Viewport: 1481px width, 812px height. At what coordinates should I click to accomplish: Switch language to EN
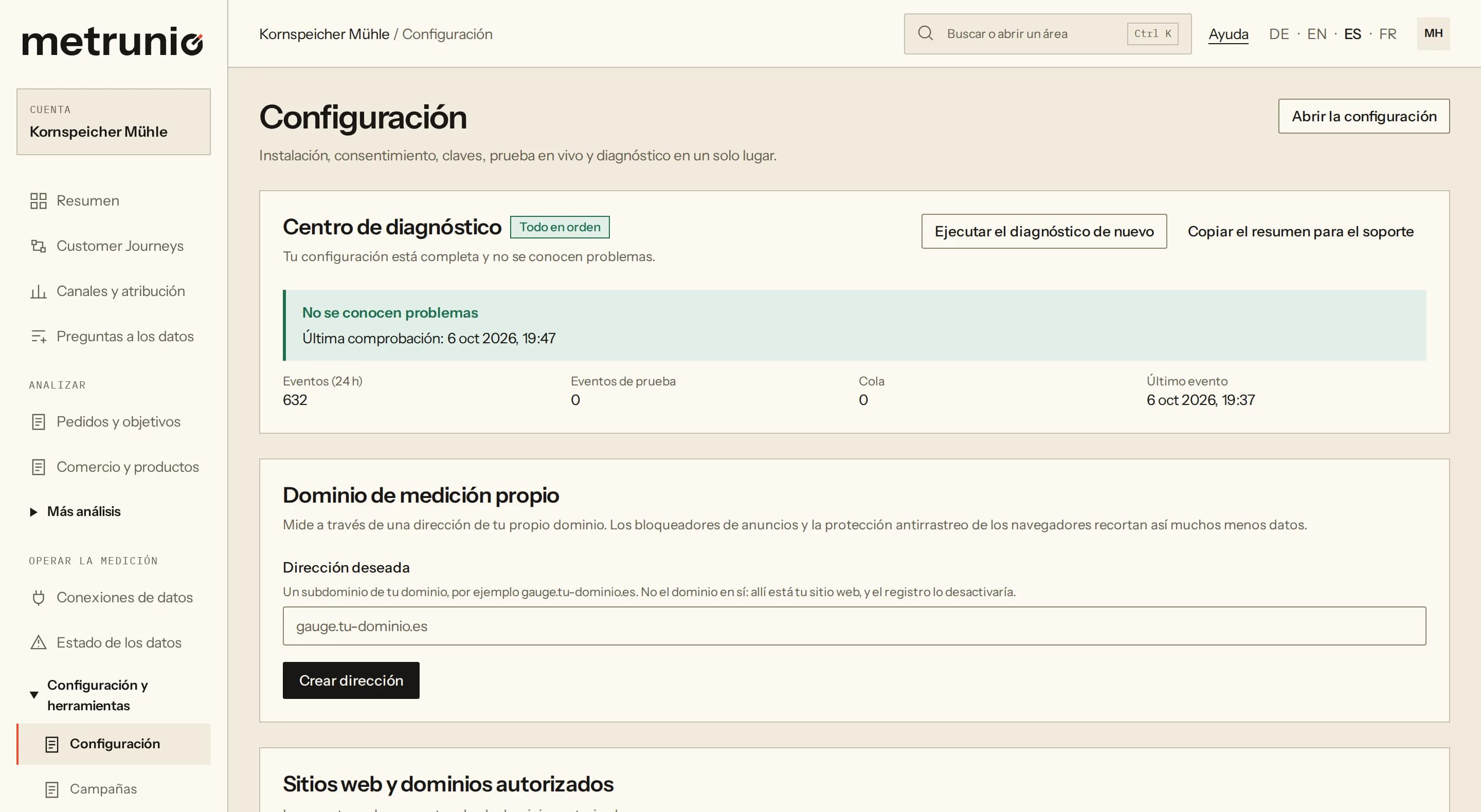(x=1316, y=34)
